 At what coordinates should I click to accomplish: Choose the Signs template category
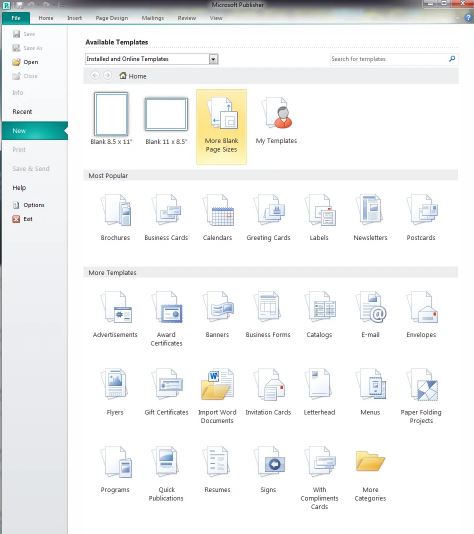coord(268,469)
